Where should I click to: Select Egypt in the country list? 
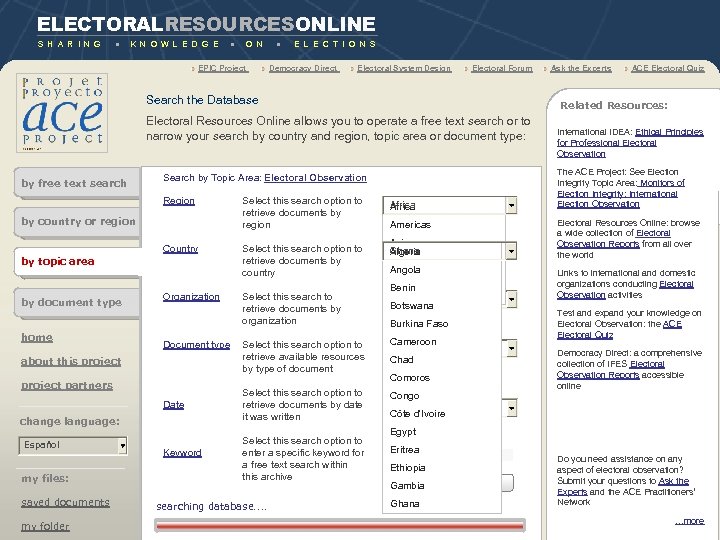tap(442, 432)
